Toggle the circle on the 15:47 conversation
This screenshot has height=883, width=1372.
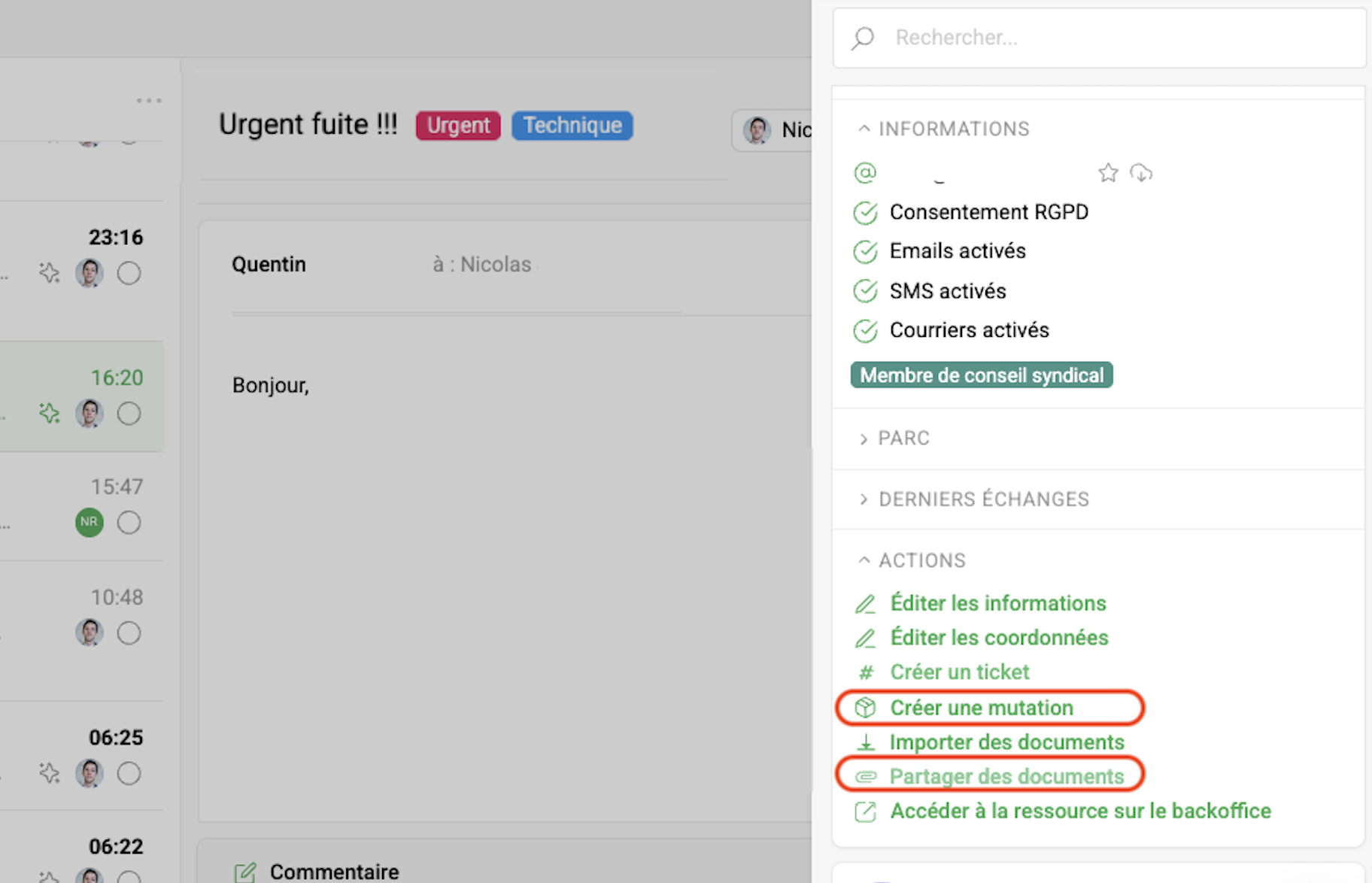click(x=129, y=522)
